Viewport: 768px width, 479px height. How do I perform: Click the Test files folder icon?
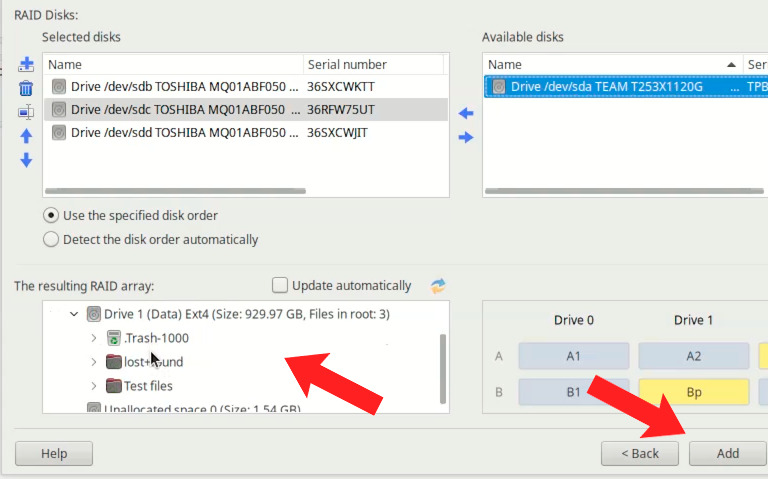tap(114, 386)
